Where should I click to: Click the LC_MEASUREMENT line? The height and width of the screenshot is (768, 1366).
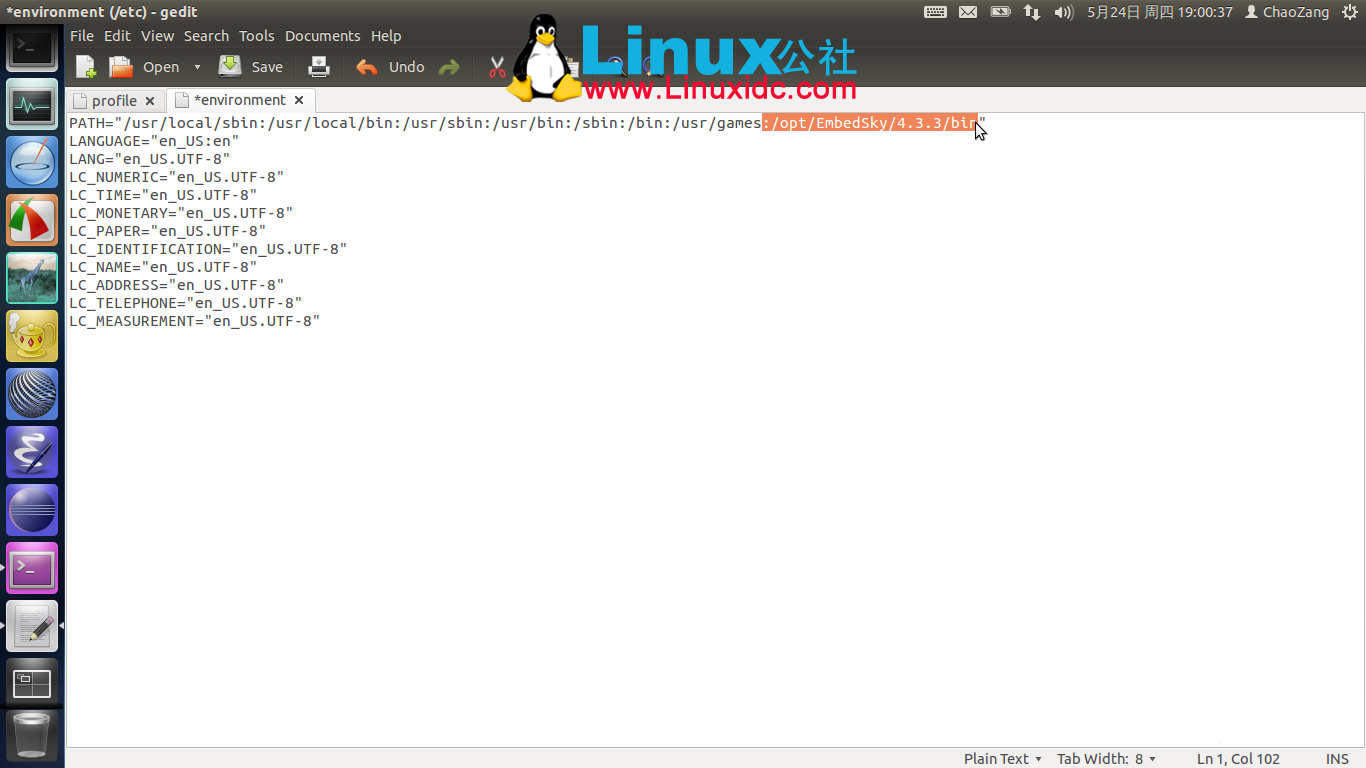click(x=194, y=321)
